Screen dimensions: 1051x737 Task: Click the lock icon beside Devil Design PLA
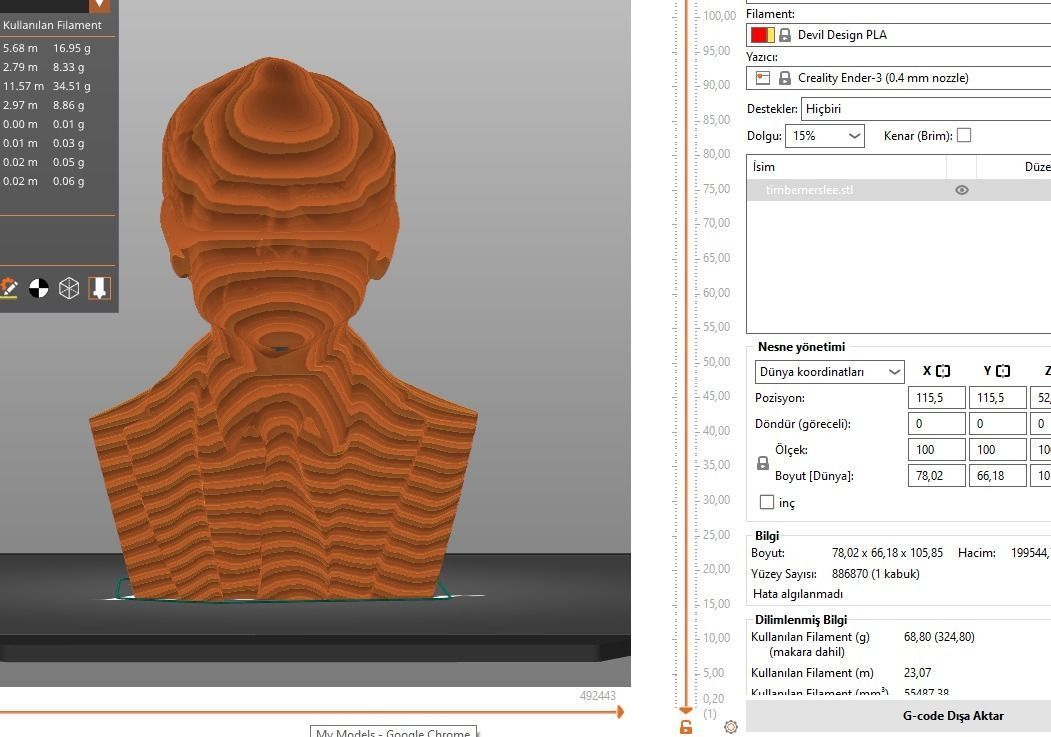pyautogui.click(x=785, y=35)
